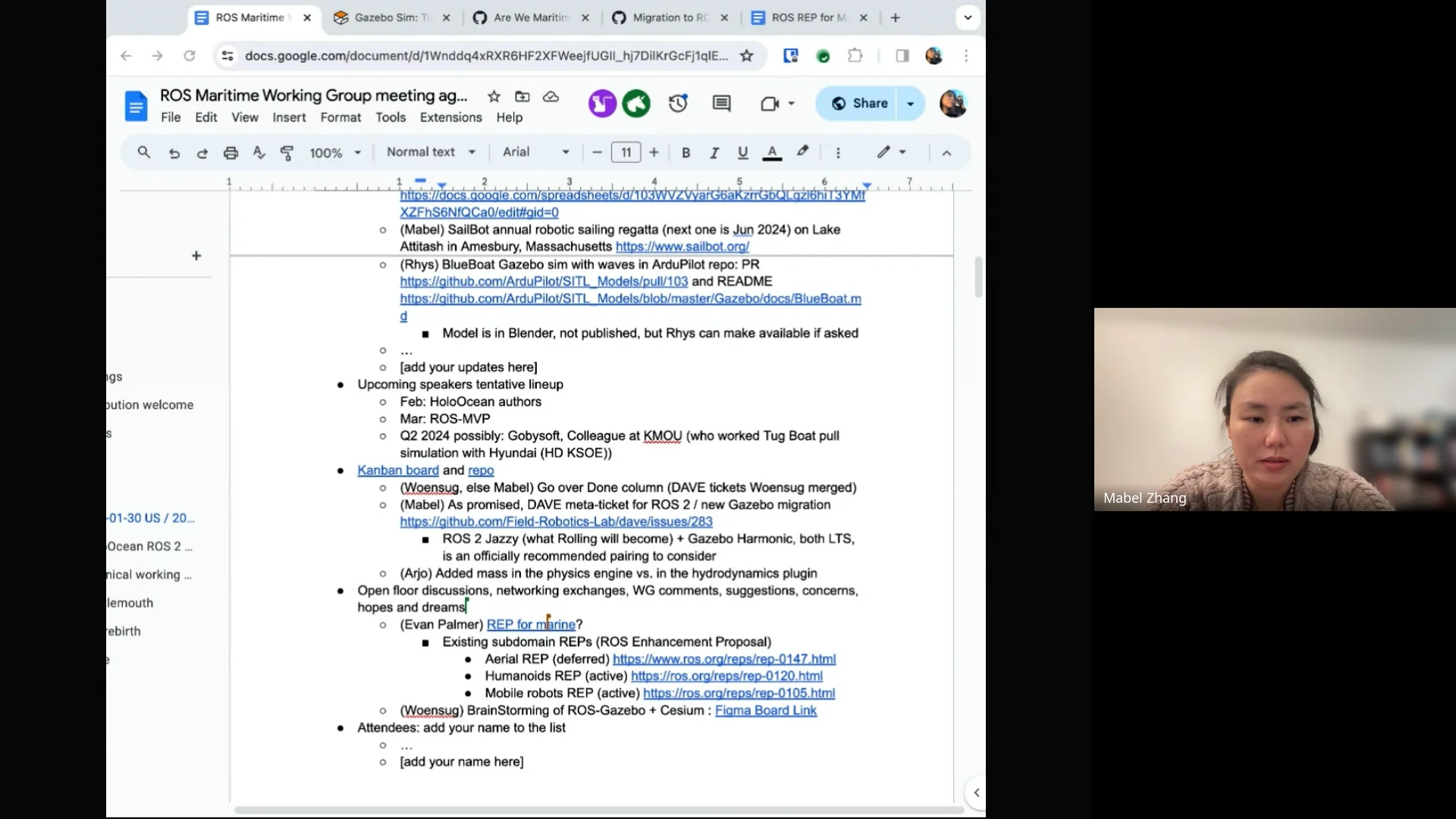The image size is (1456, 819).
Task: Choose text color with the A icon
Action: [x=772, y=152]
